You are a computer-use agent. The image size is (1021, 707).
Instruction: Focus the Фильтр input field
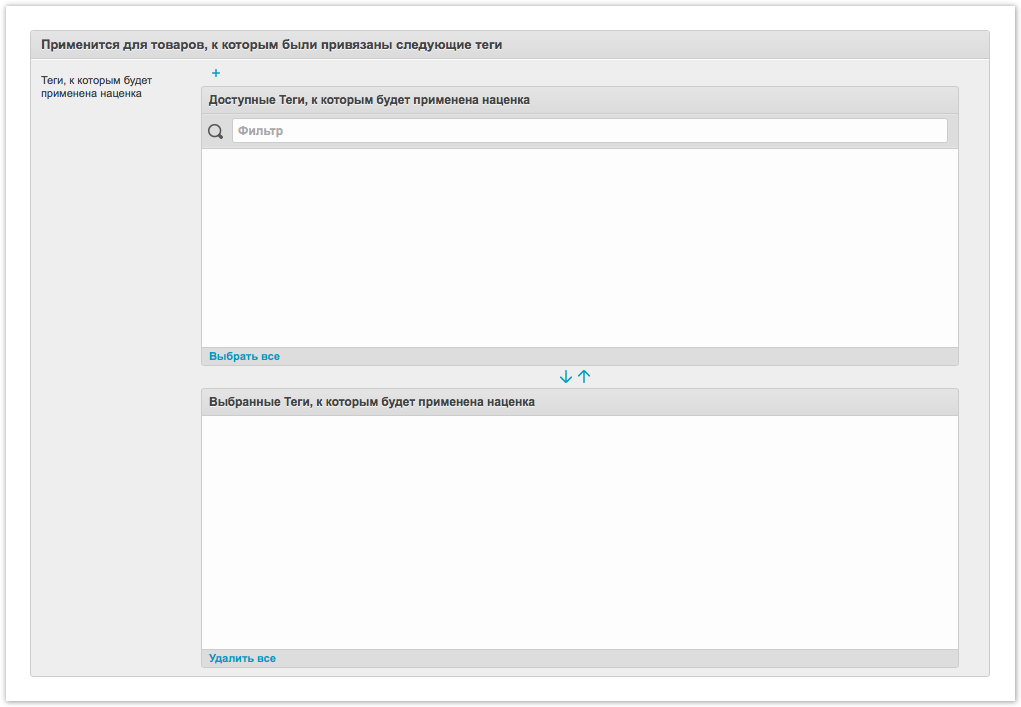pyautogui.click(x=589, y=131)
